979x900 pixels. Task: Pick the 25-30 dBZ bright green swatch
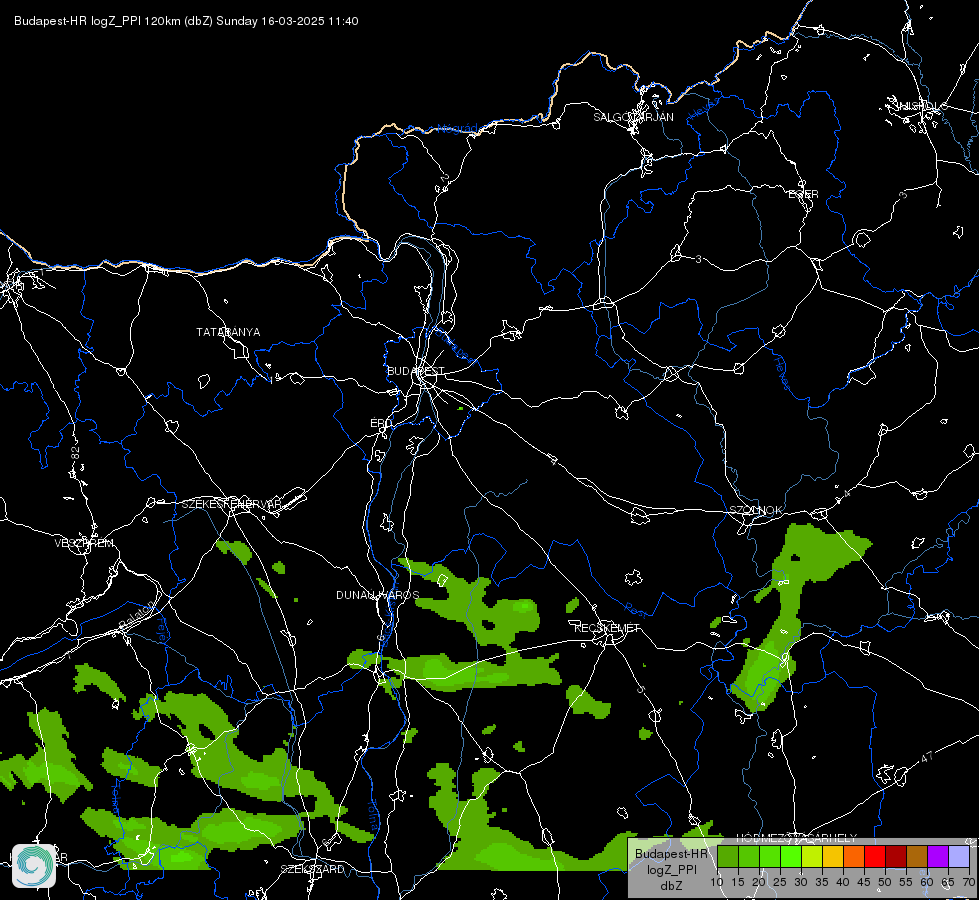[791, 856]
